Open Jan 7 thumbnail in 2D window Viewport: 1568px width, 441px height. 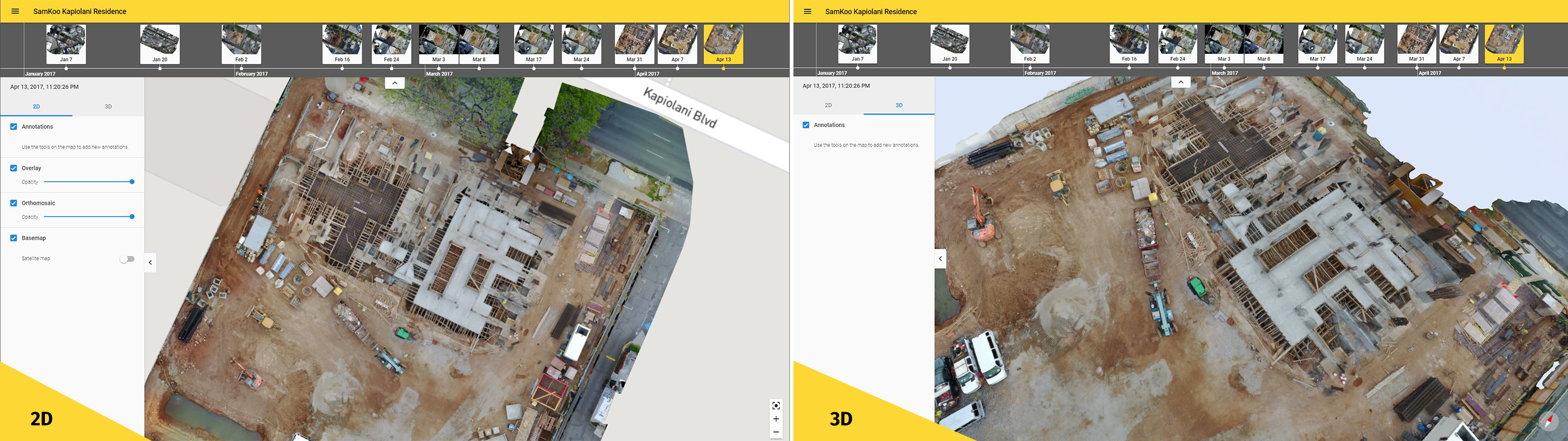coord(66,44)
